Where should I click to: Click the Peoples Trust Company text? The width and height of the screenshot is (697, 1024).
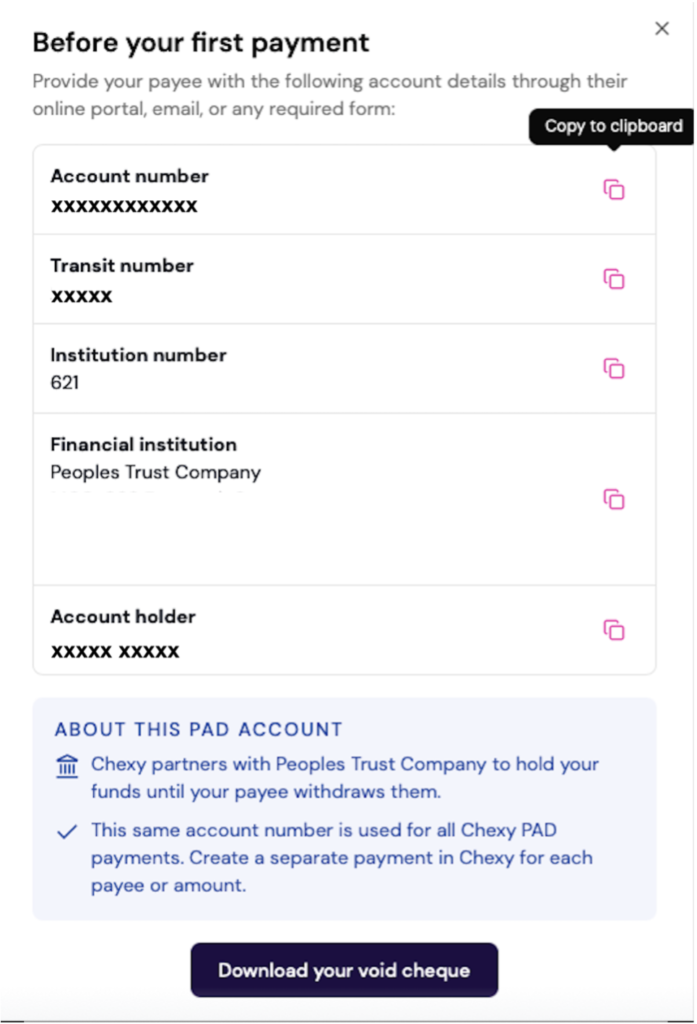click(155, 472)
